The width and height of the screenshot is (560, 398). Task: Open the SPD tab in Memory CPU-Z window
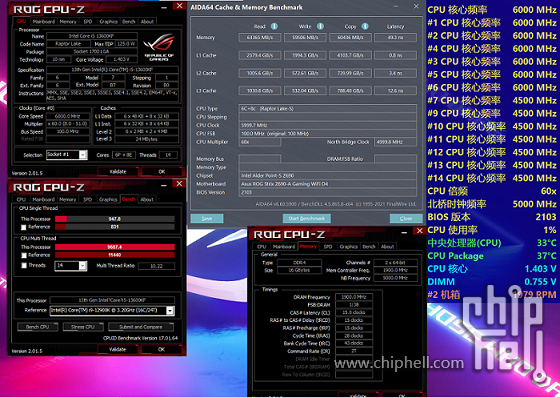pos(328,247)
